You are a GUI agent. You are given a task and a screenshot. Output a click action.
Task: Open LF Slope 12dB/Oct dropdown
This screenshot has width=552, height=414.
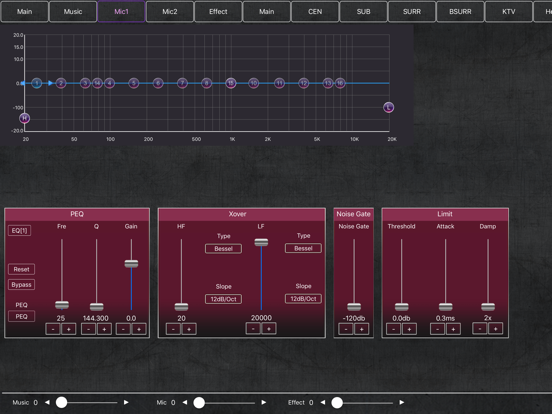[x=303, y=299]
